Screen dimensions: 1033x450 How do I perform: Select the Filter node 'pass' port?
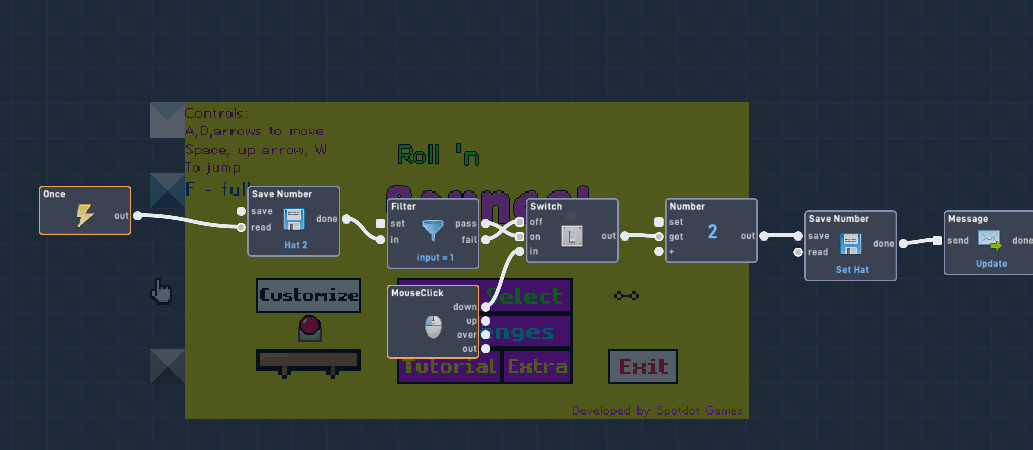[486, 223]
